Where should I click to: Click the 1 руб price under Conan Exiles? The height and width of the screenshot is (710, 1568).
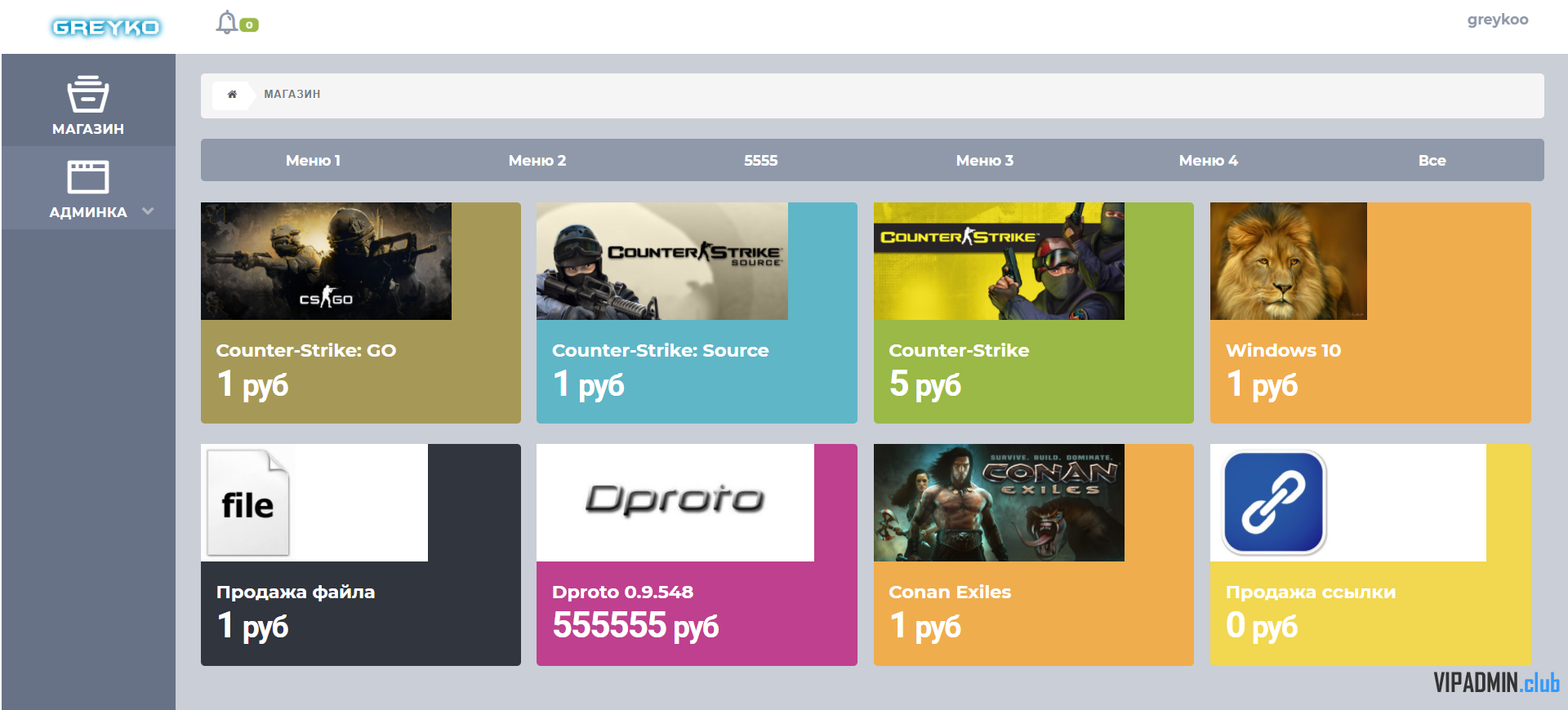tap(924, 626)
